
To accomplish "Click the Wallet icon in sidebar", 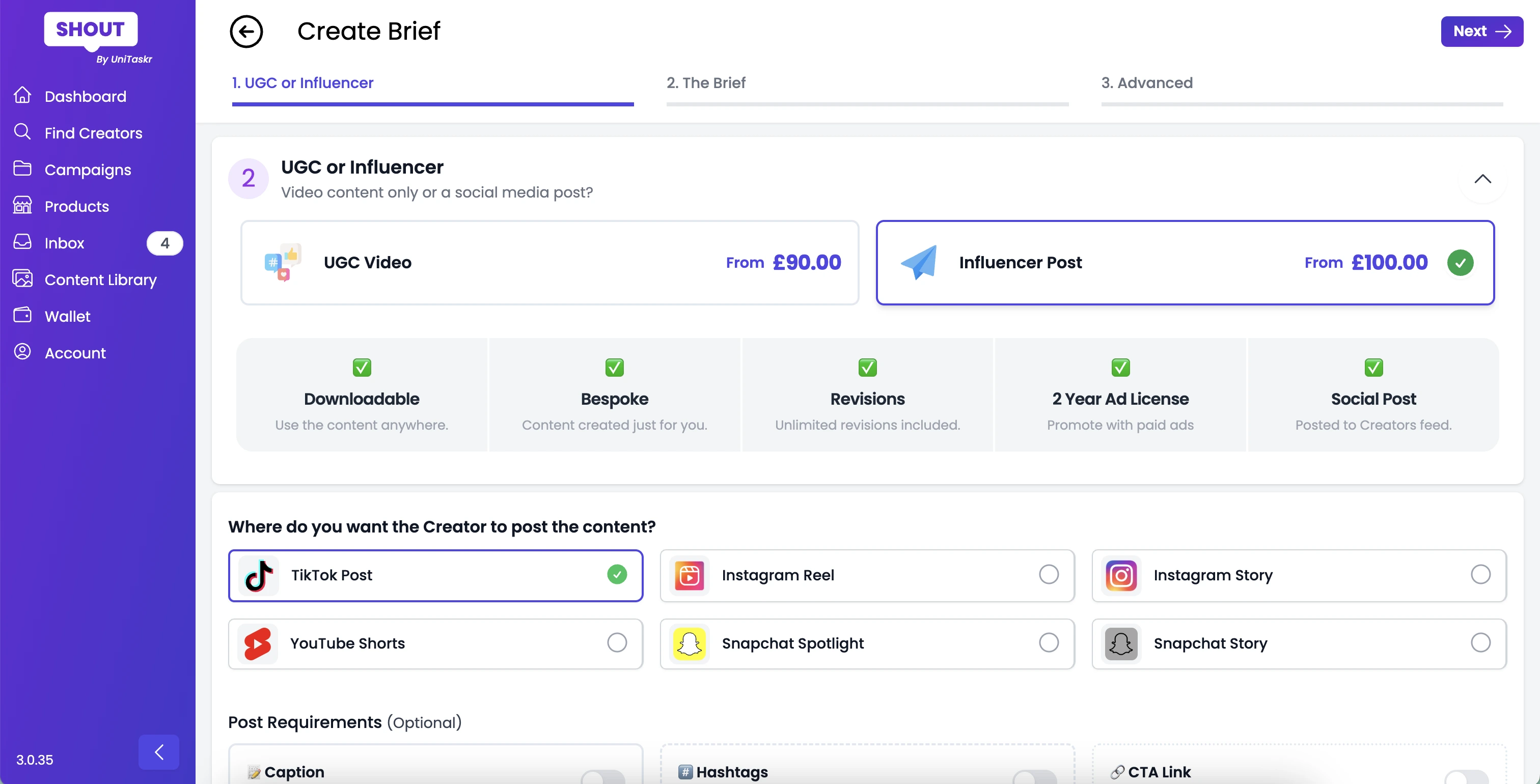I will point(22,316).
